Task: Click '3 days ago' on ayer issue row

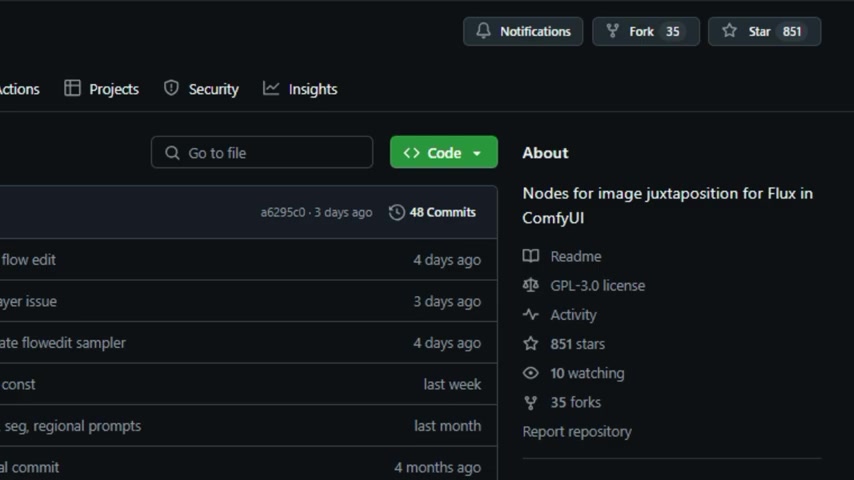Action: 447,301
